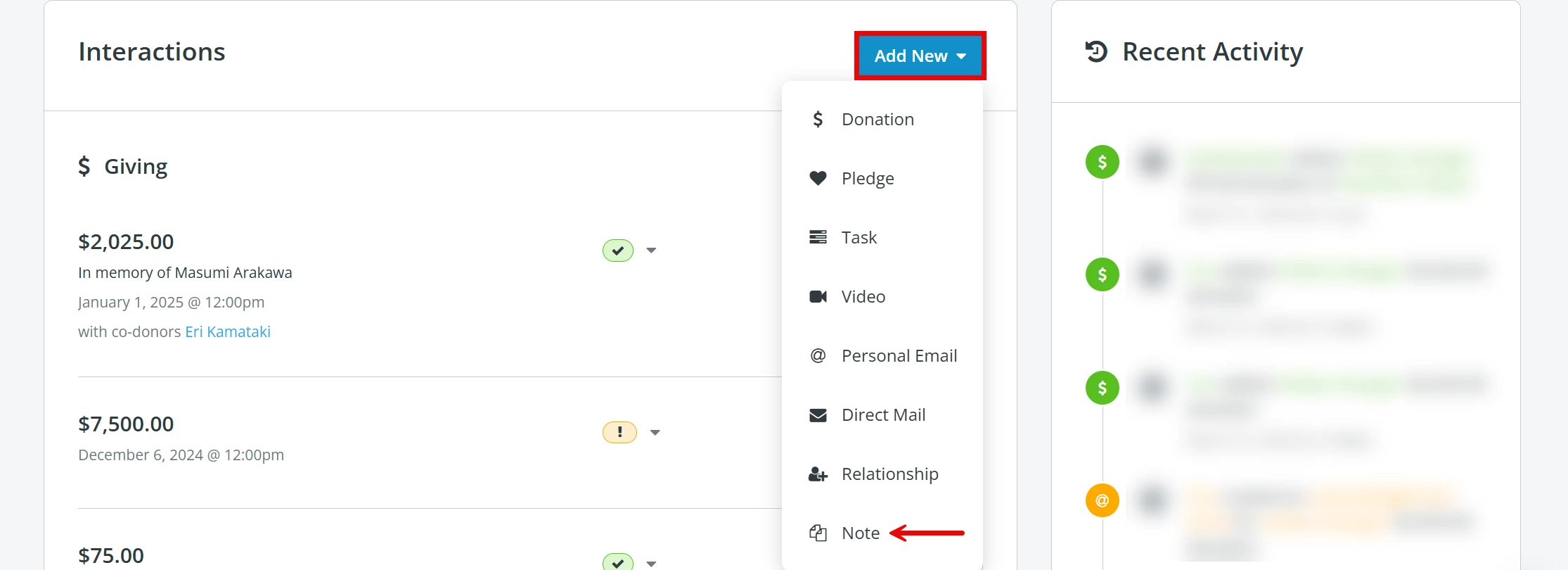This screenshot has width=1568, height=570.
Task: Click the notes icon beside Note
Action: point(818,533)
